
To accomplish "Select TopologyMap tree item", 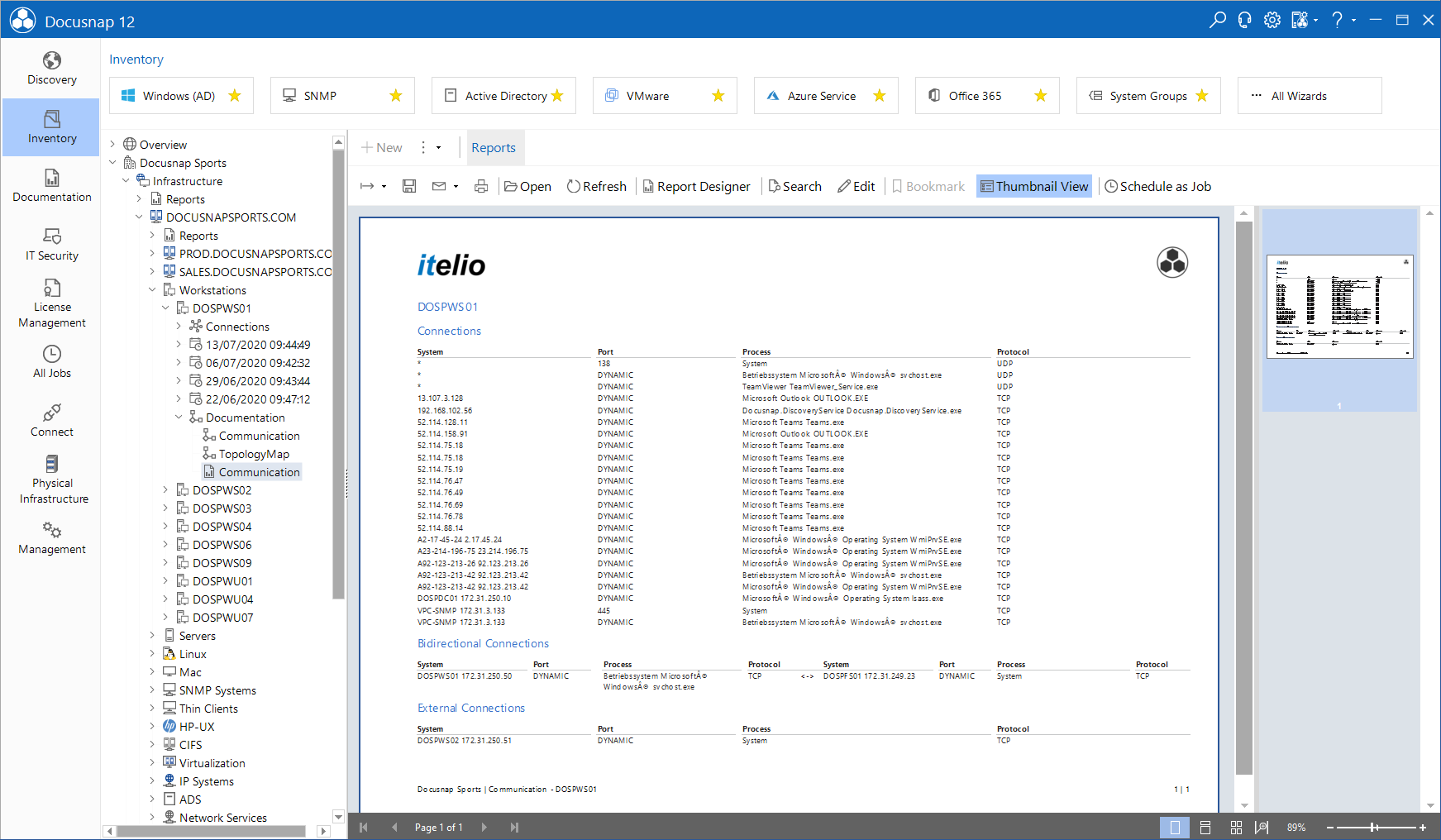I will 254,454.
